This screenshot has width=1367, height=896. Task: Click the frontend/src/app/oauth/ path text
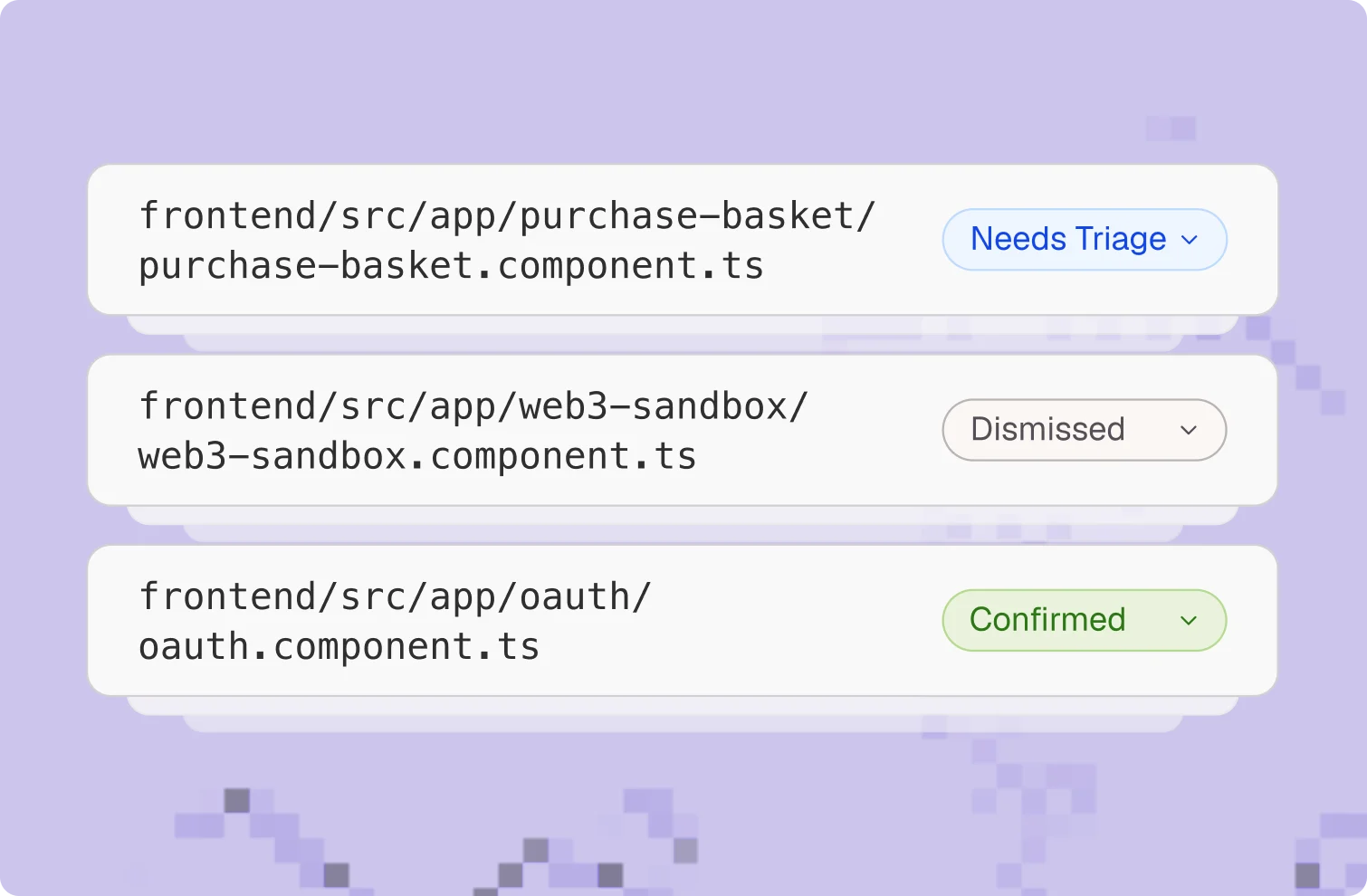click(x=395, y=597)
